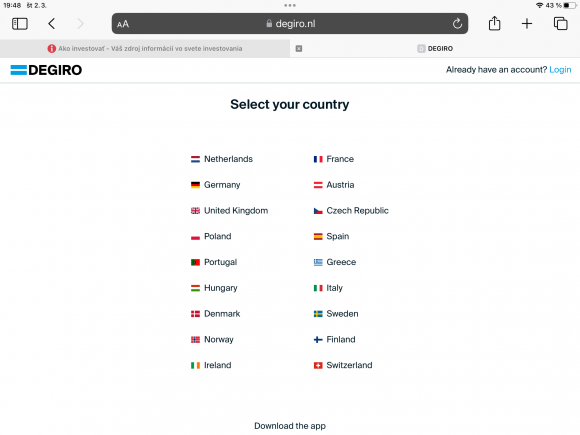Click the Login link
580x435 pixels.
coord(560,70)
